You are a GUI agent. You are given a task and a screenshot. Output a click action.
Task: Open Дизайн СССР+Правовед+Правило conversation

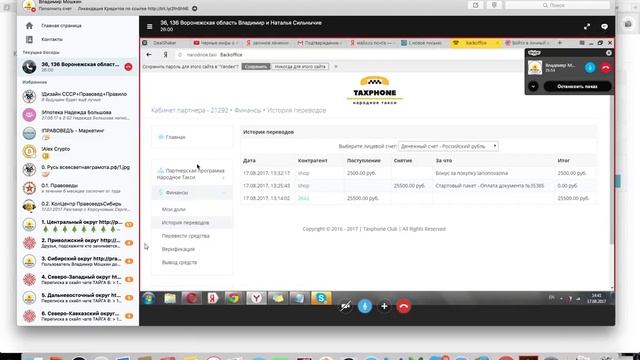coord(78,97)
